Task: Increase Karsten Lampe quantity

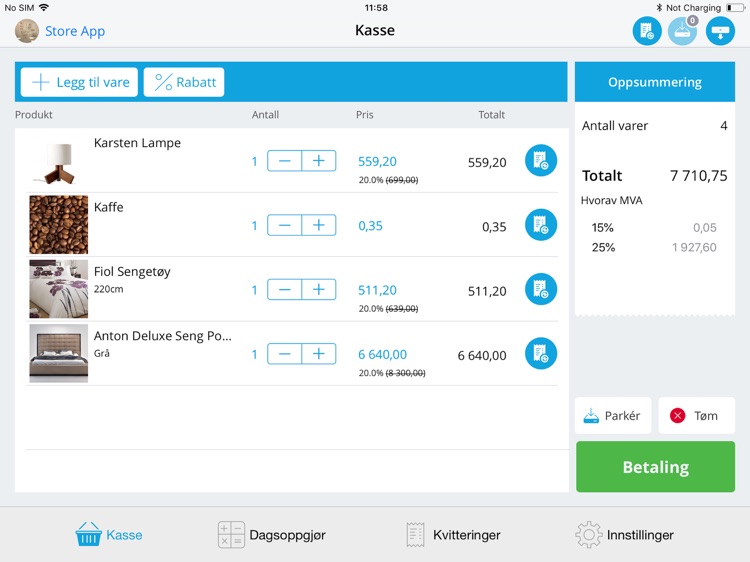Action: [x=319, y=161]
